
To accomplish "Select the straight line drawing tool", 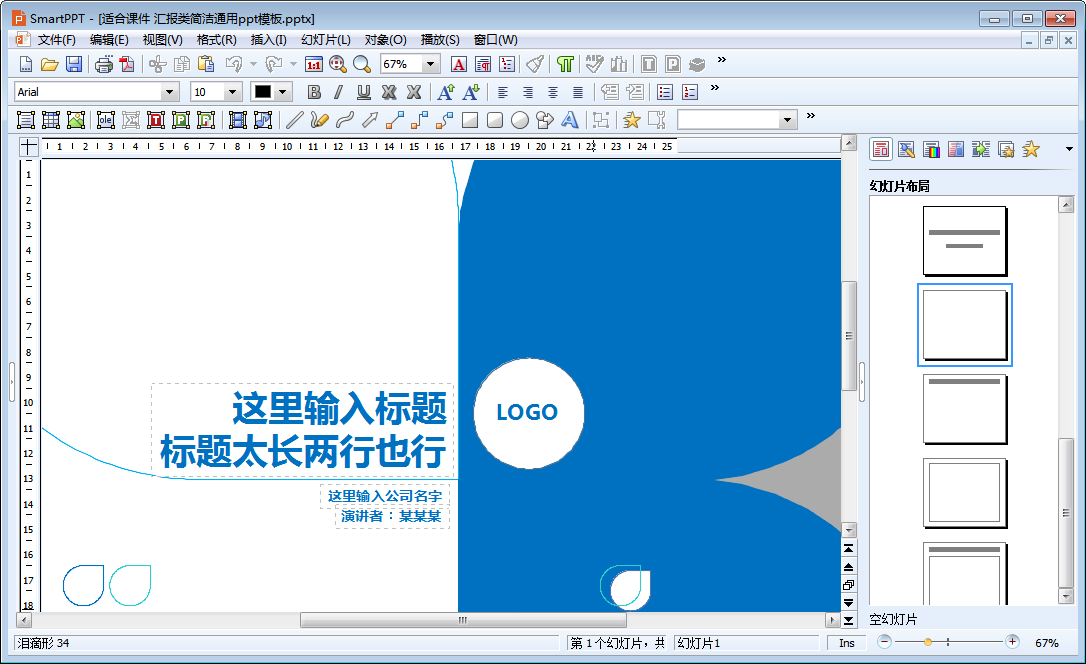I will tap(294, 120).
